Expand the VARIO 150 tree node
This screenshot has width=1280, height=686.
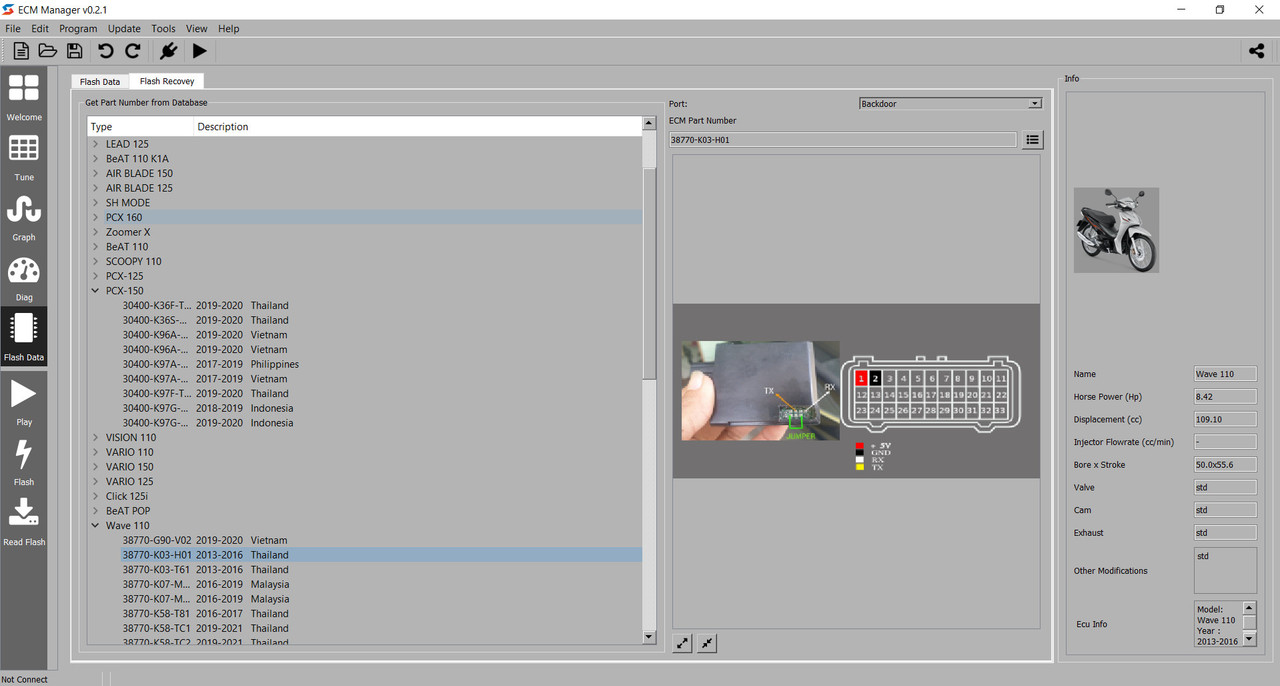pyautogui.click(x=96, y=467)
